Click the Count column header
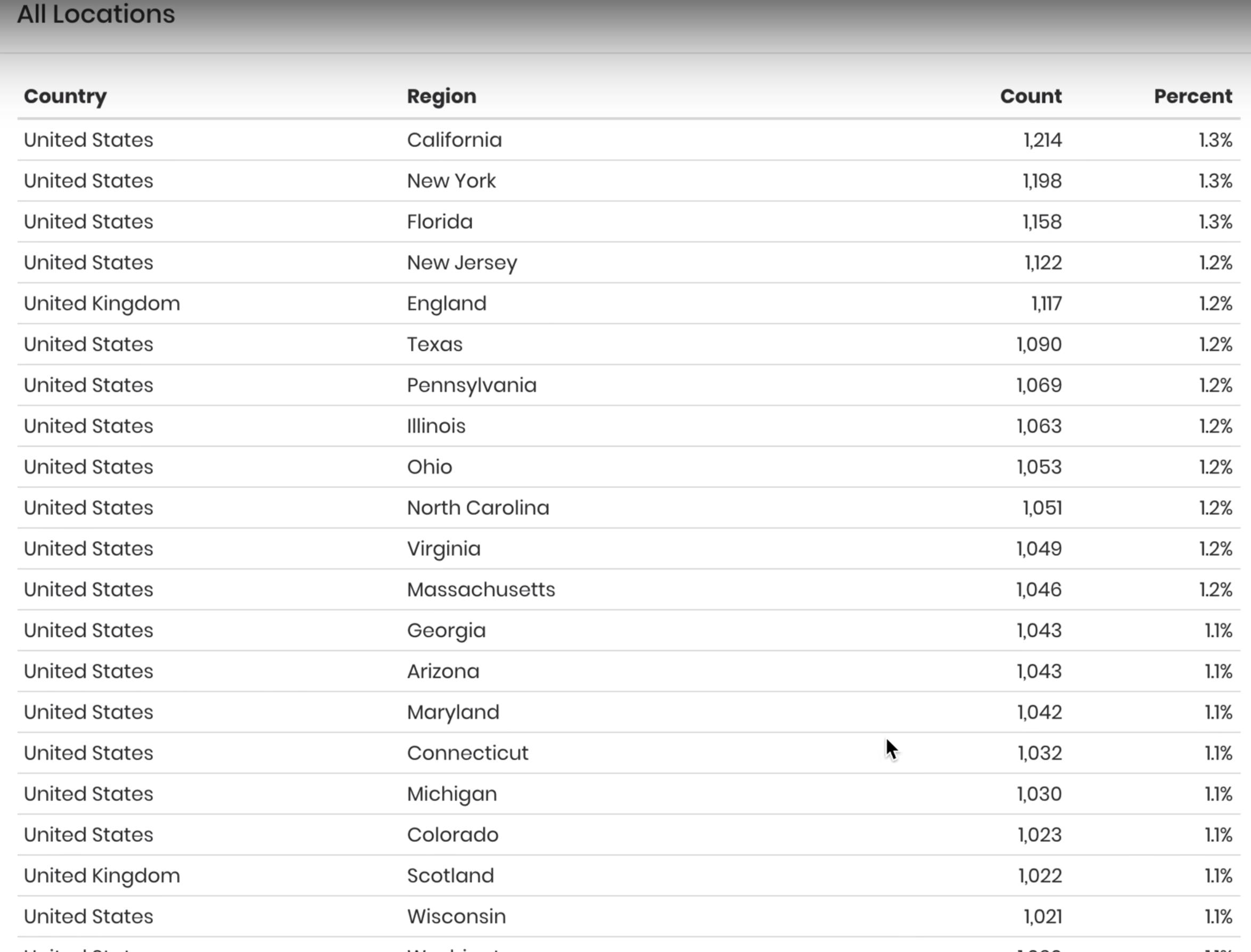Screen dimensions: 1251x952 click(x=1031, y=96)
